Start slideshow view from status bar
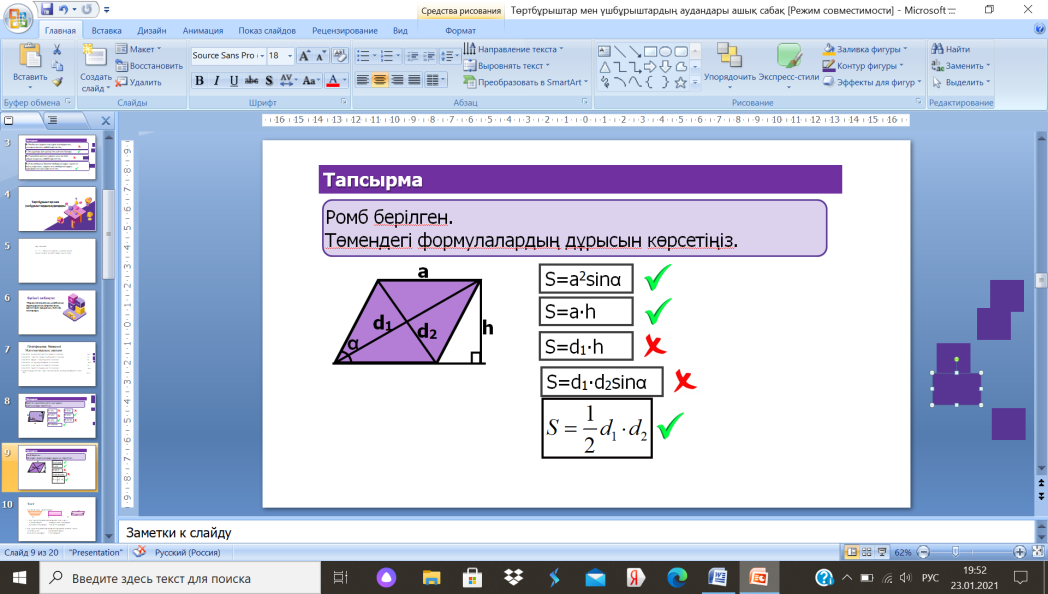The width and height of the screenshot is (1048, 594). (882, 552)
